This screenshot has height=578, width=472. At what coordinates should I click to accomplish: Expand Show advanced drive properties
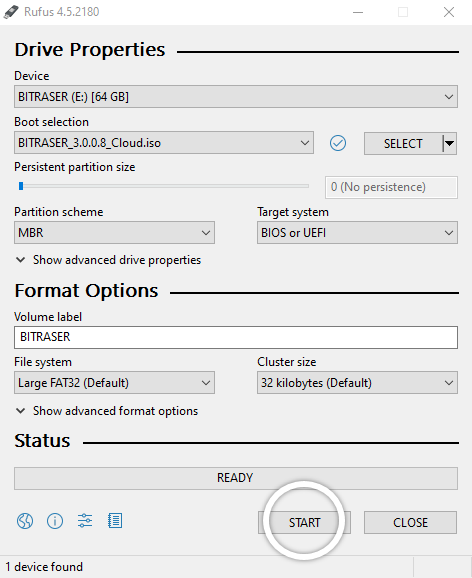coord(108,260)
